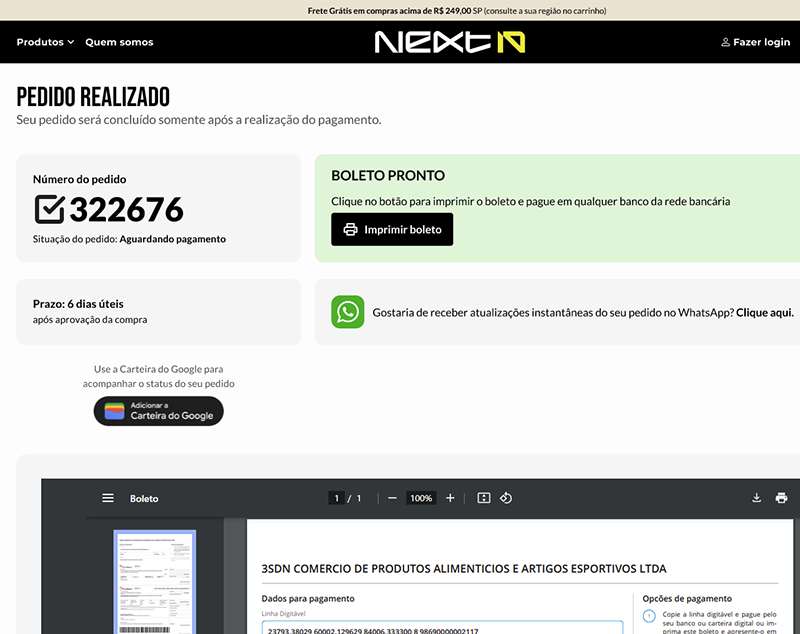
Task: Click the 'Clique aqui' WhatsApp link
Action: click(x=764, y=313)
